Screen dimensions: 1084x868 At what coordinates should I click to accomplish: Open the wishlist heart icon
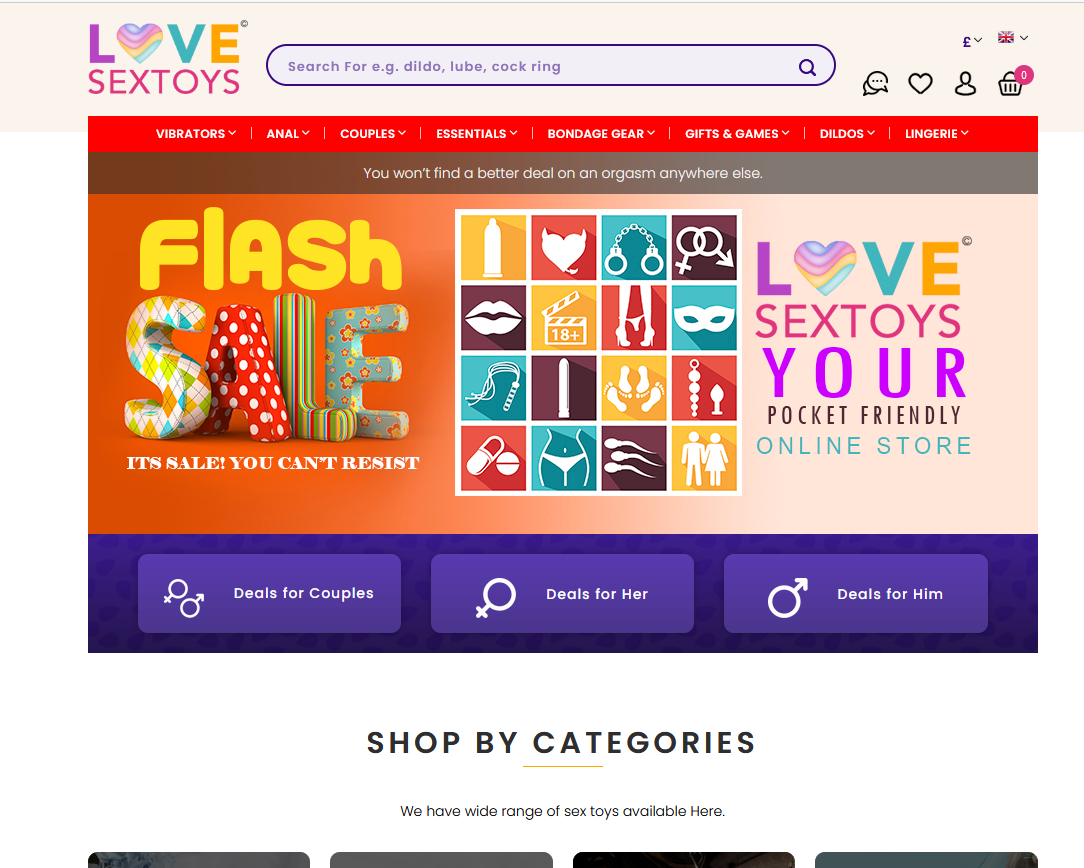920,84
